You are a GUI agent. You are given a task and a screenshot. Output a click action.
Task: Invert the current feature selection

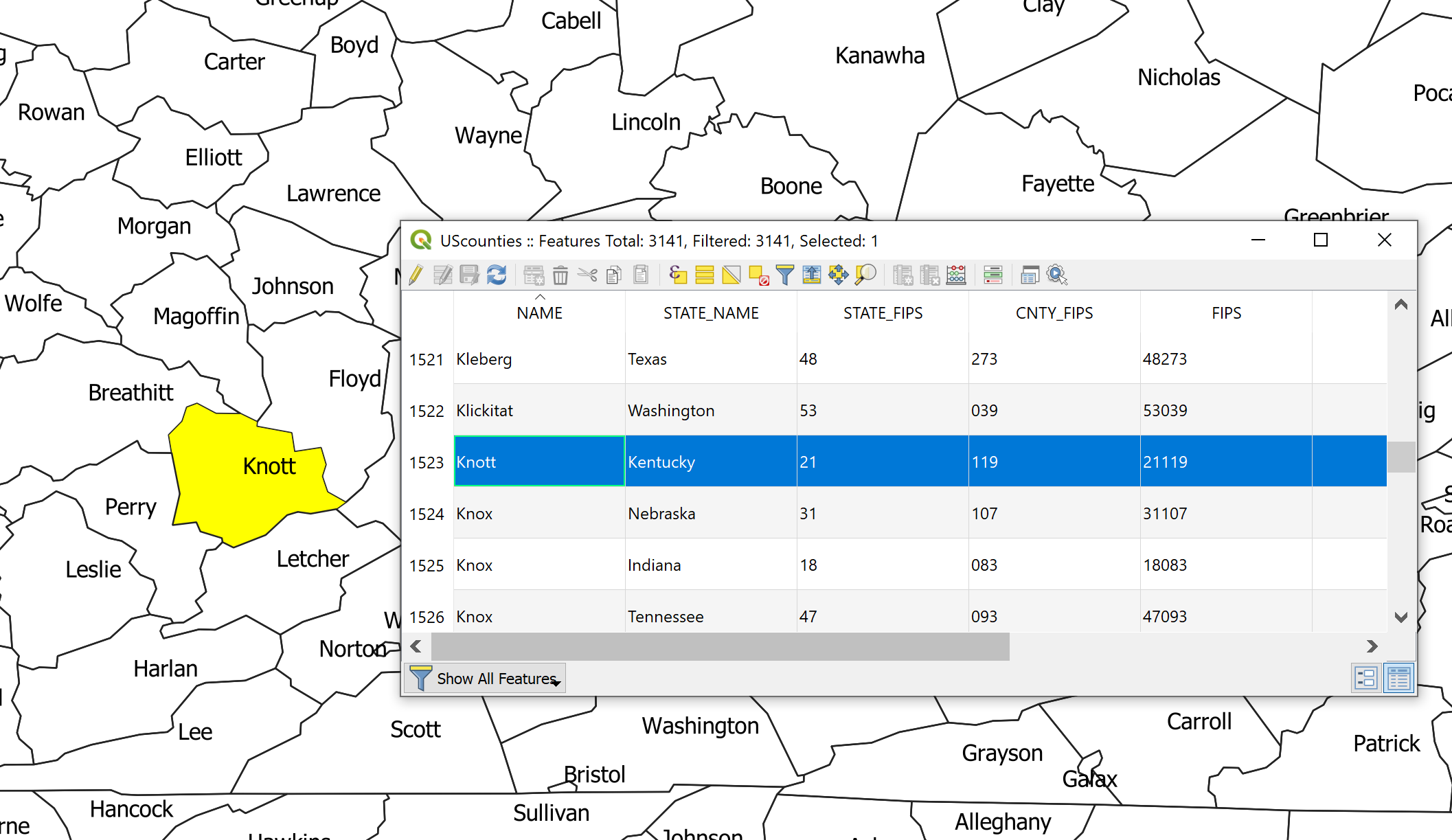point(731,275)
